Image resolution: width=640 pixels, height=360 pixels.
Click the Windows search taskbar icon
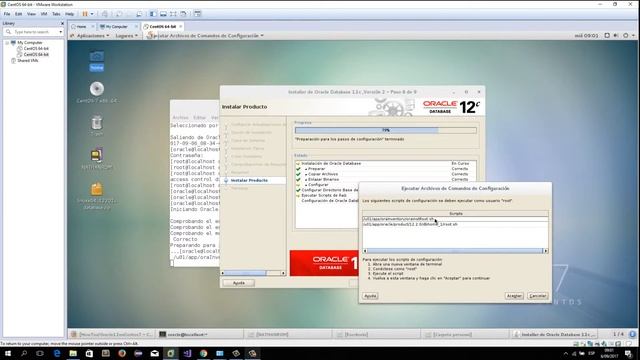click(x=24, y=353)
